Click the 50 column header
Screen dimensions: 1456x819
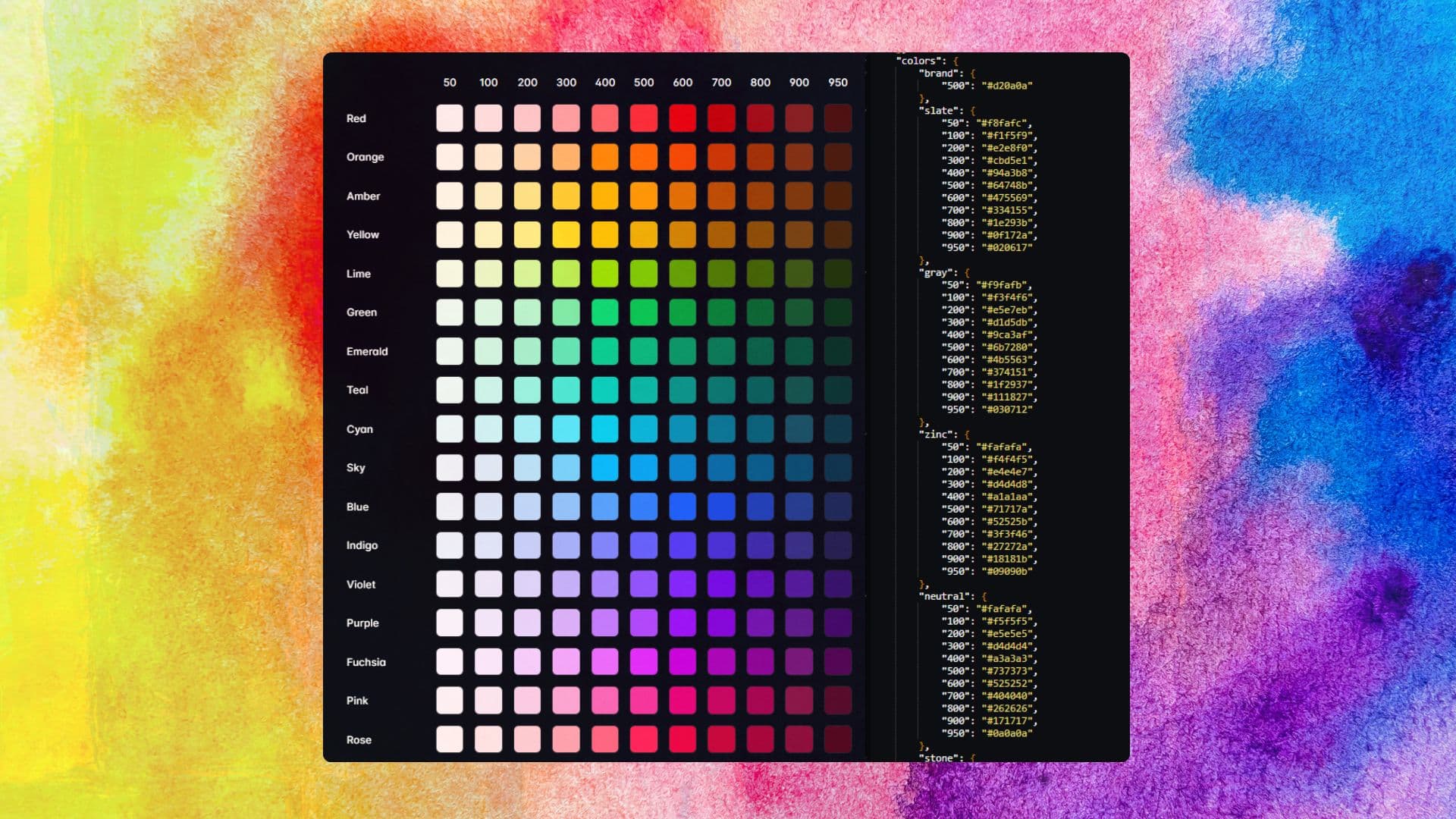pyautogui.click(x=450, y=82)
